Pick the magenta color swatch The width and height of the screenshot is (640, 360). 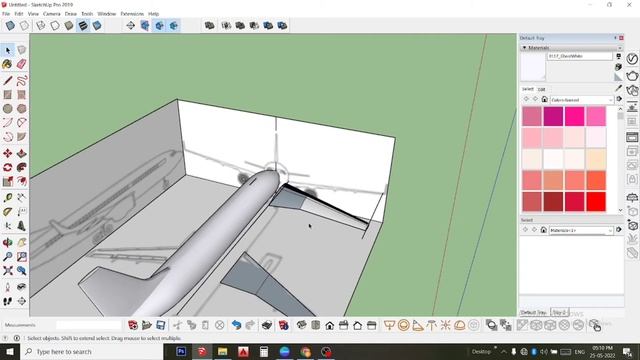tap(553, 116)
